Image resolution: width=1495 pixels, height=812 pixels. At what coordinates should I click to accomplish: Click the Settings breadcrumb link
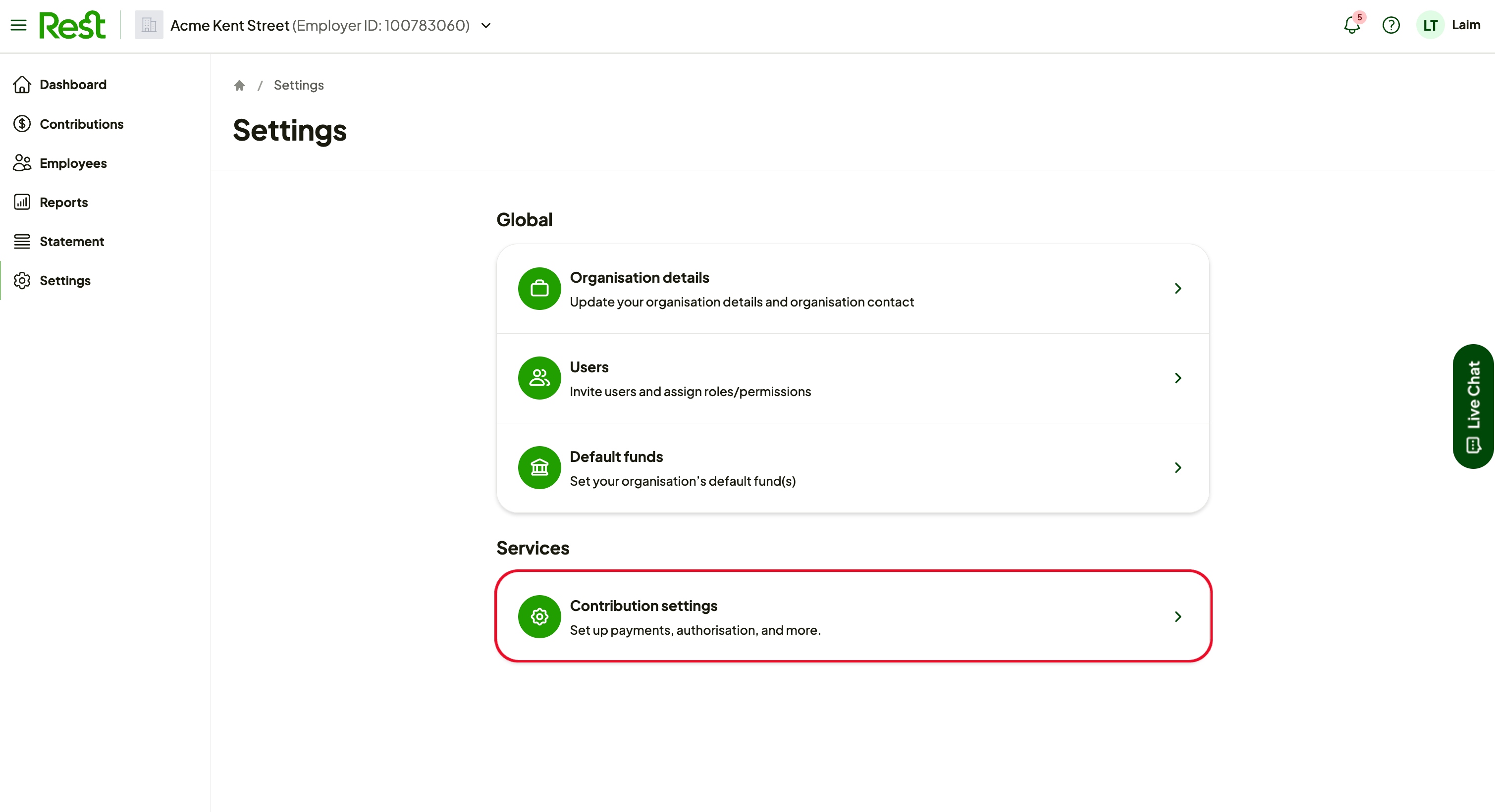299,85
